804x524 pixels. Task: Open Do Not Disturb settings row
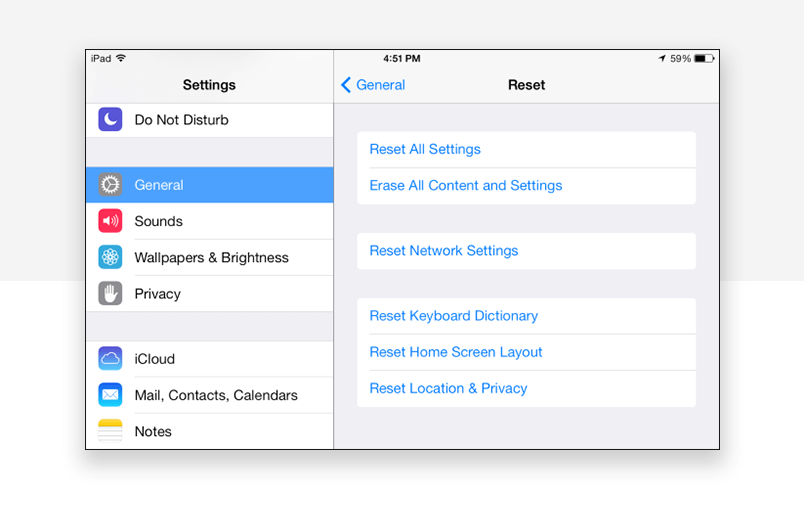click(x=210, y=120)
